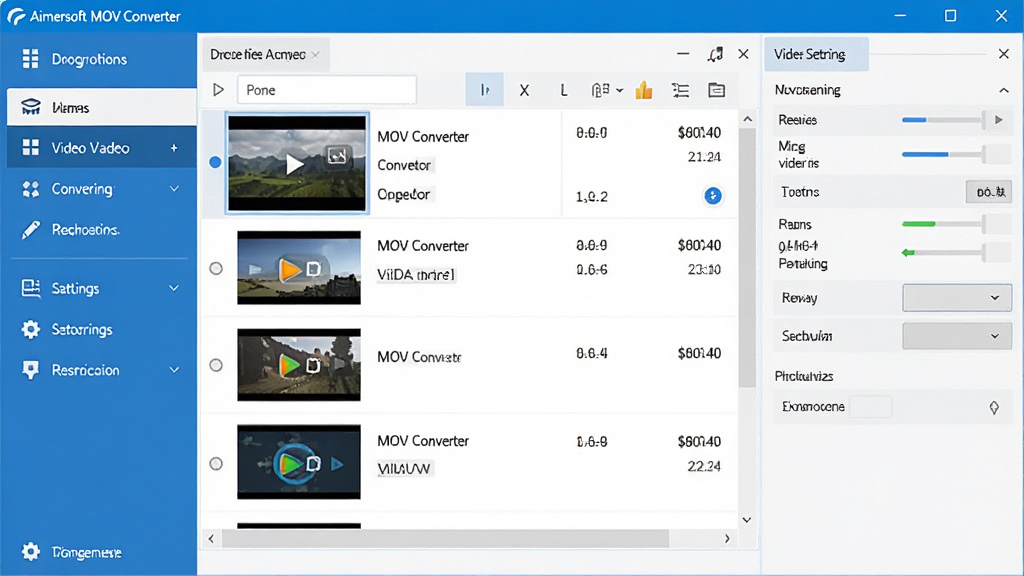Click the Sattings panel icon
The image size is (1024, 576).
coord(31,288)
